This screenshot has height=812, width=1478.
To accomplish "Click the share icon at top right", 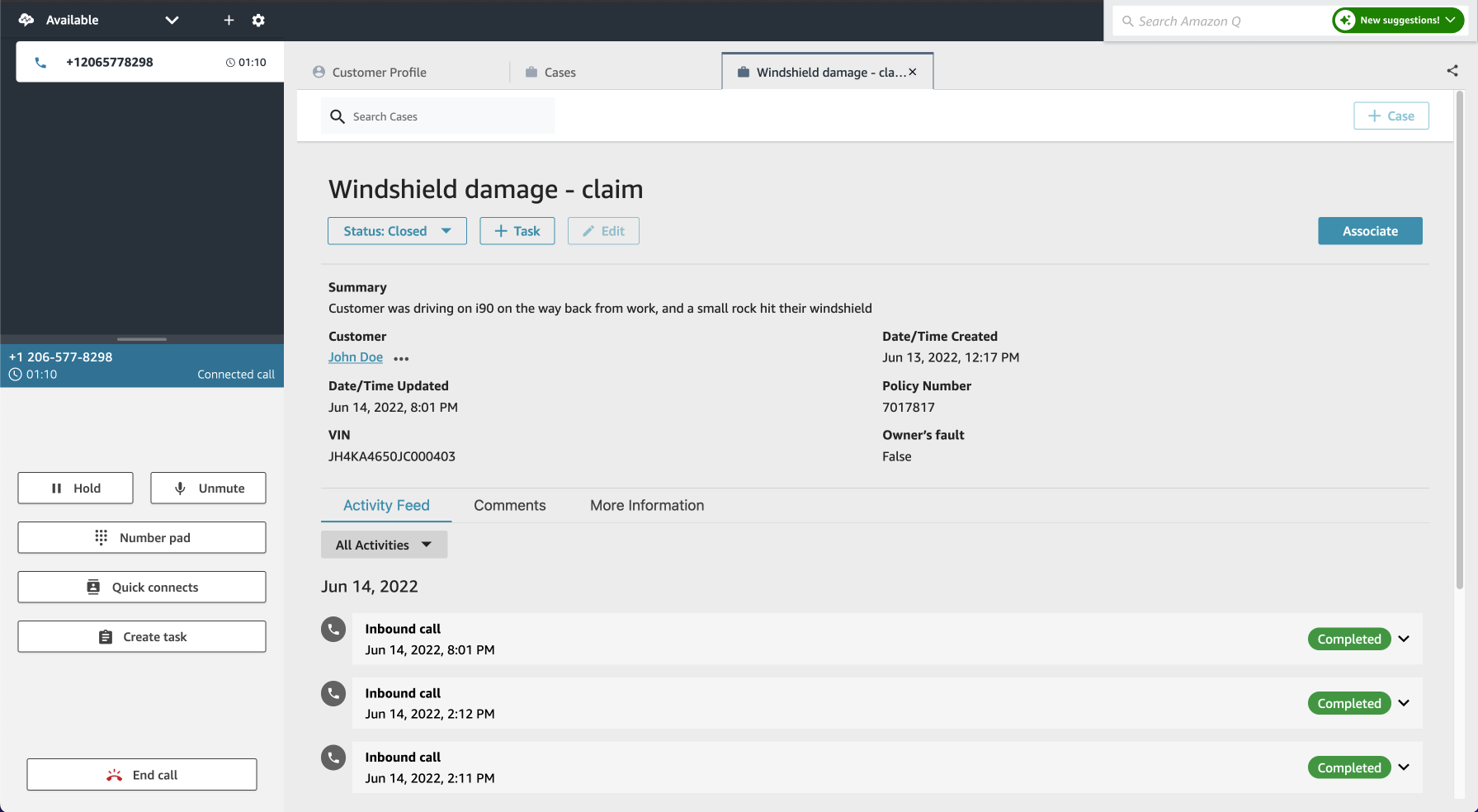I will point(1452,71).
